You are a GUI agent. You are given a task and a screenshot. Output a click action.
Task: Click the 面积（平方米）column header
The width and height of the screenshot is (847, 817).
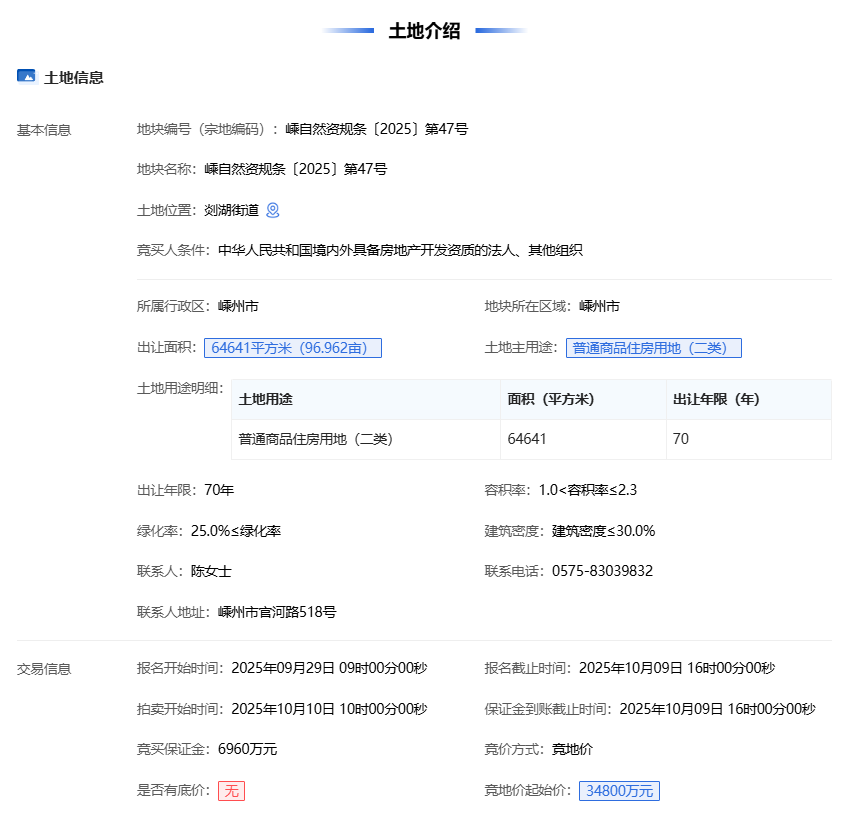click(x=551, y=399)
